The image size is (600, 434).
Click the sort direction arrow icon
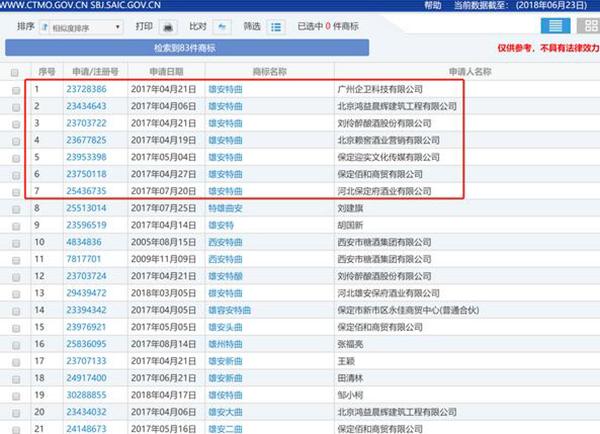[x=45, y=28]
